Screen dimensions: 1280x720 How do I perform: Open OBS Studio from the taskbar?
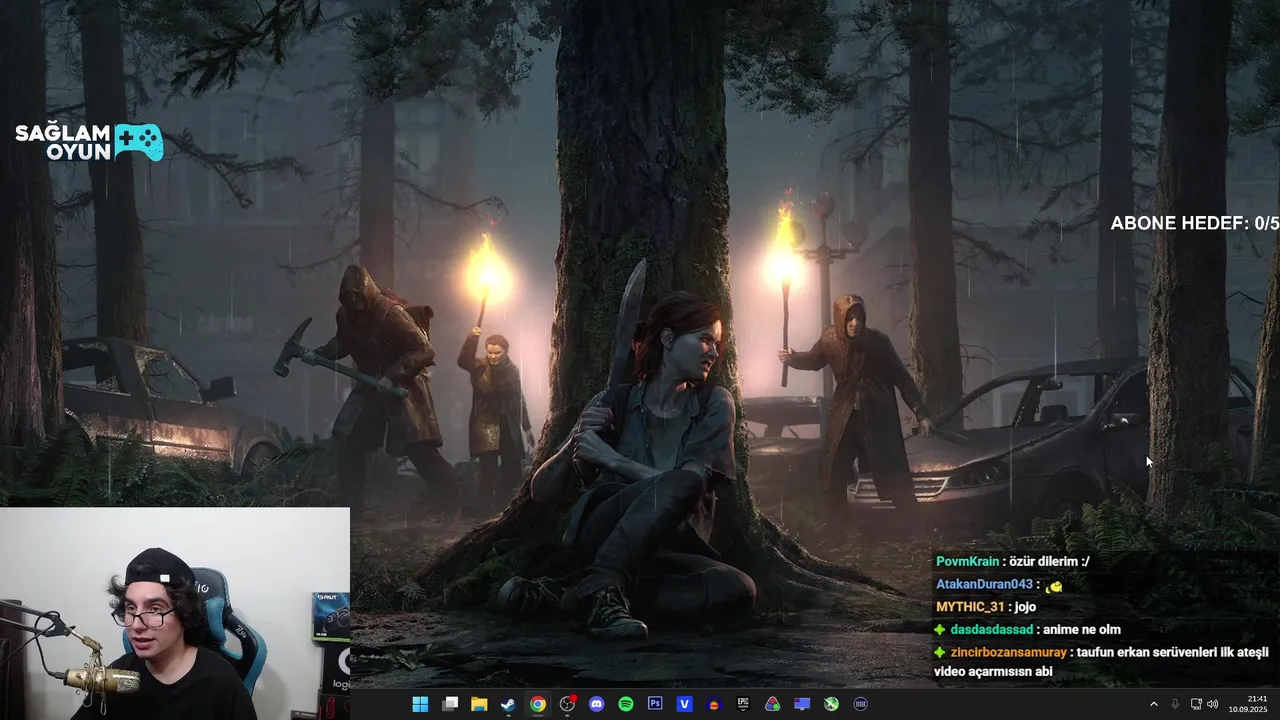pos(568,704)
